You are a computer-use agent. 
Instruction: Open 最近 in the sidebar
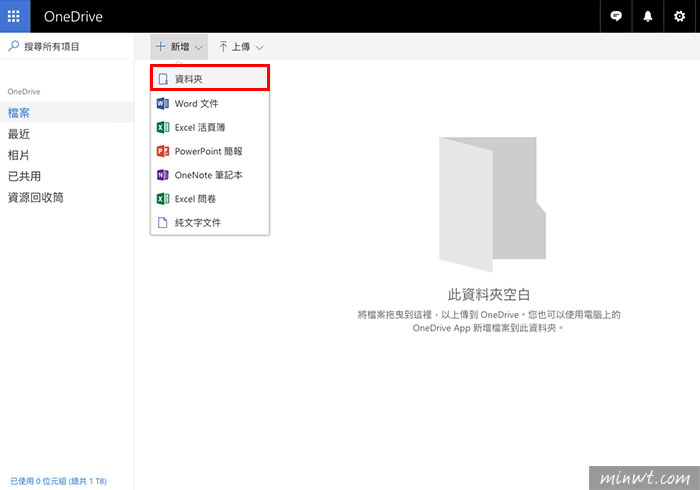(x=67, y=134)
